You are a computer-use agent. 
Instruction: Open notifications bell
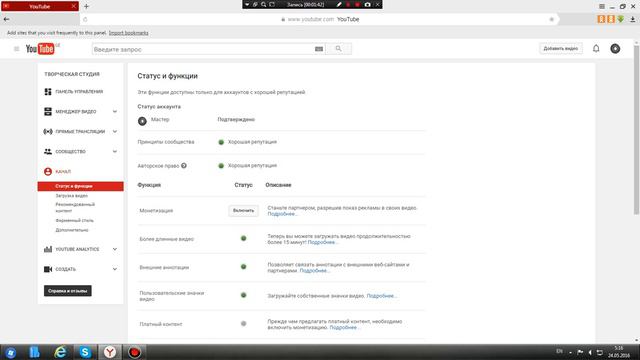tap(596, 49)
